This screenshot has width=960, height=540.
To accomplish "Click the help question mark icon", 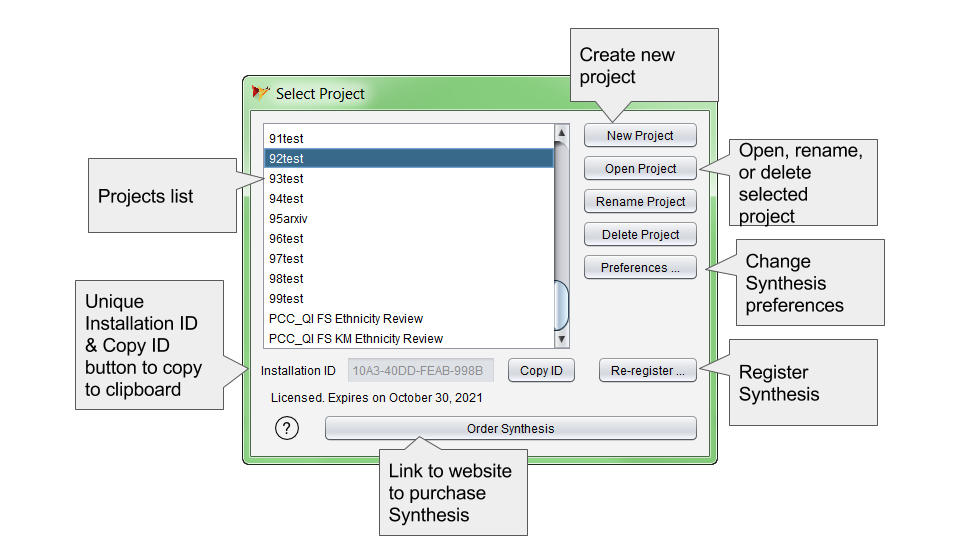I will [287, 429].
